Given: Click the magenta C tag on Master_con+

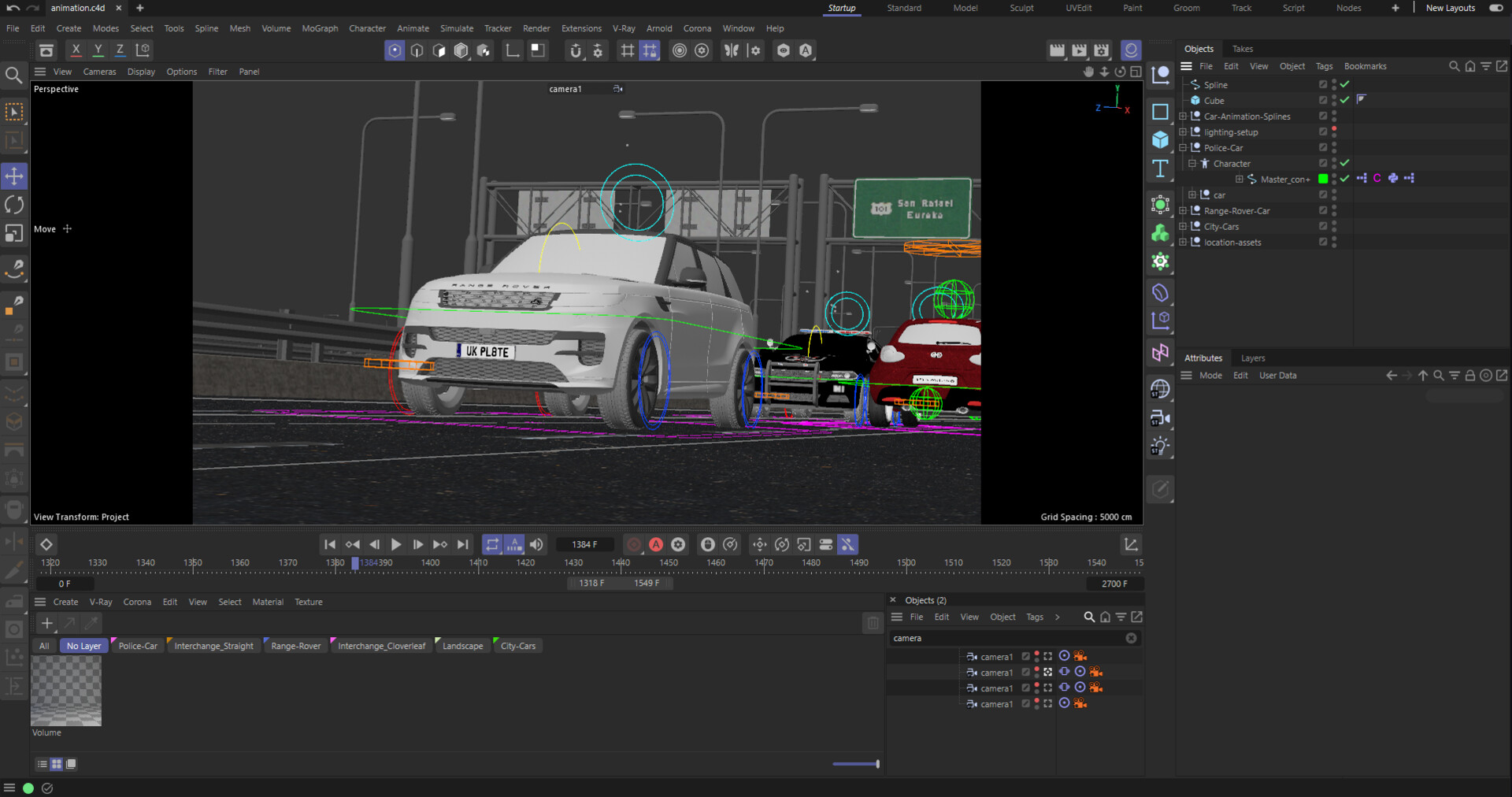Looking at the screenshot, I should pos(1377,179).
